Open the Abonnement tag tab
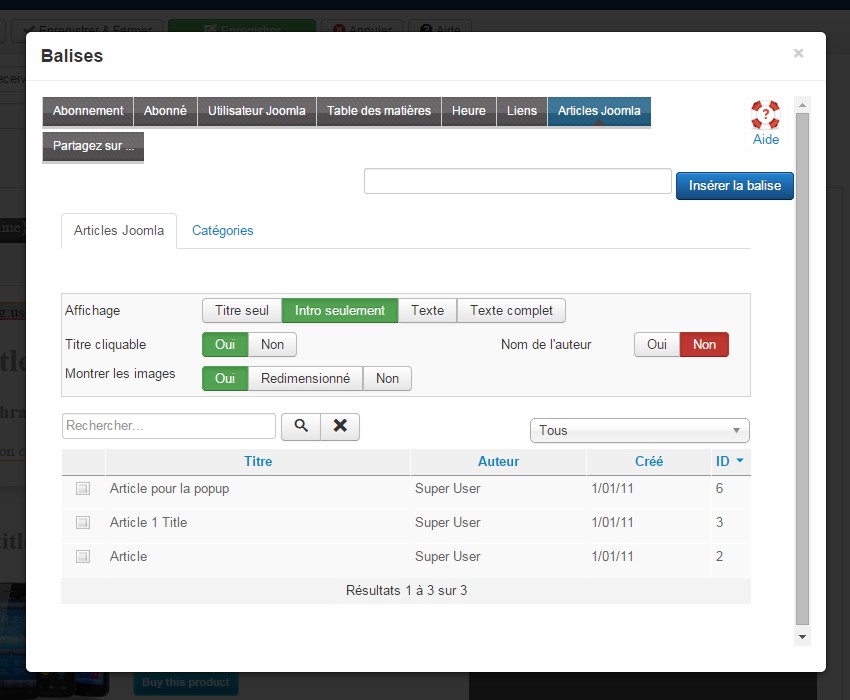Viewport: 850px width, 700px height. click(88, 111)
